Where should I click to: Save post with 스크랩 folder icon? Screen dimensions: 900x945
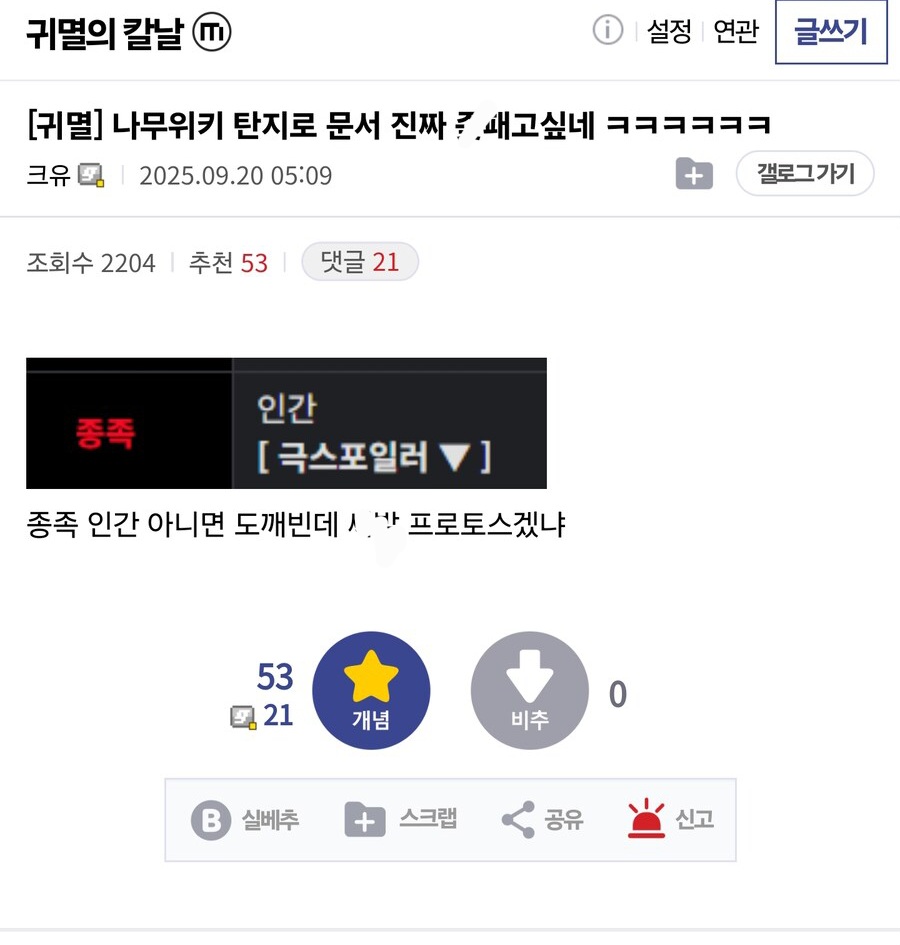coord(365,820)
